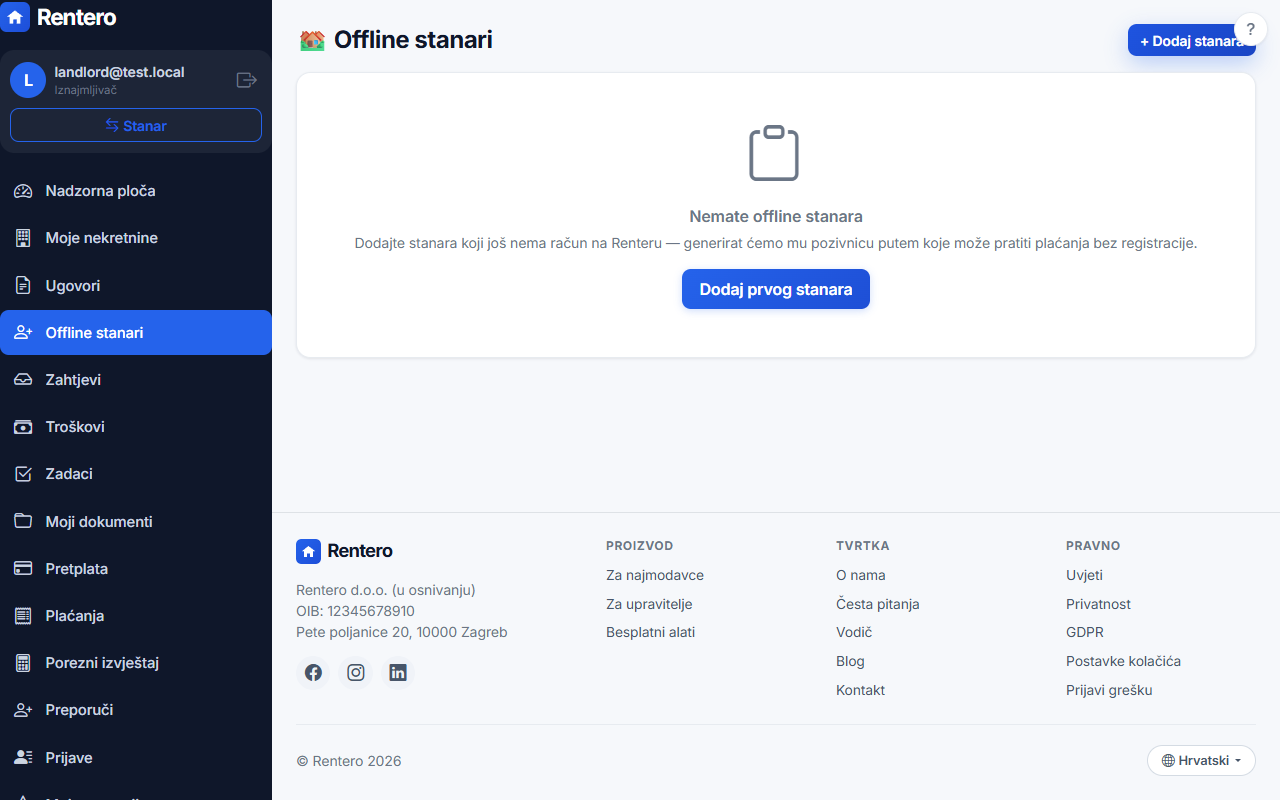Click the help question mark button

point(1250,29)
